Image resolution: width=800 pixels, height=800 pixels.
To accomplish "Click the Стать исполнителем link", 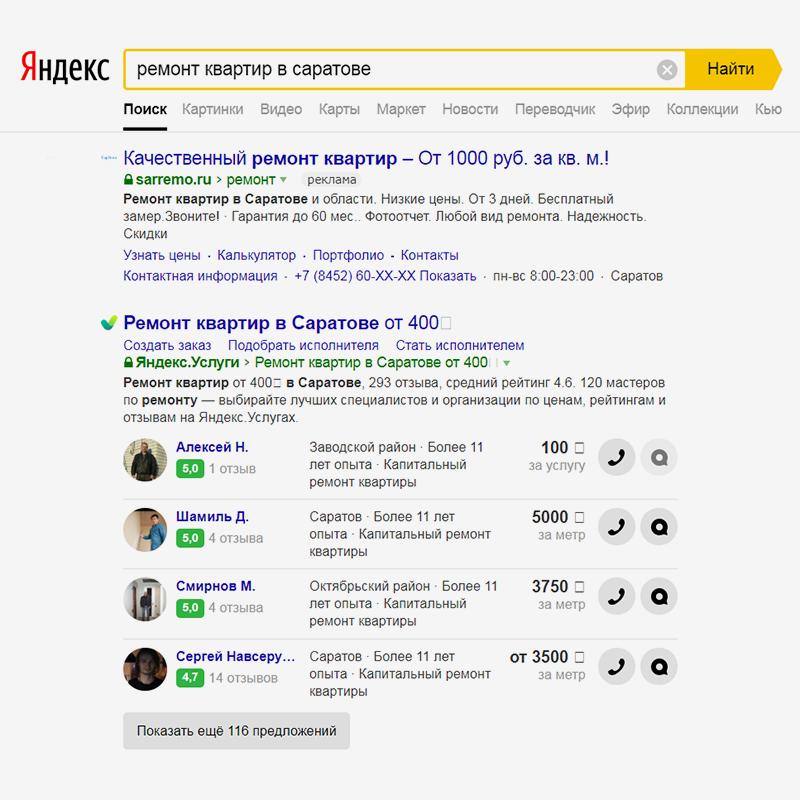I will click(460, 345).
